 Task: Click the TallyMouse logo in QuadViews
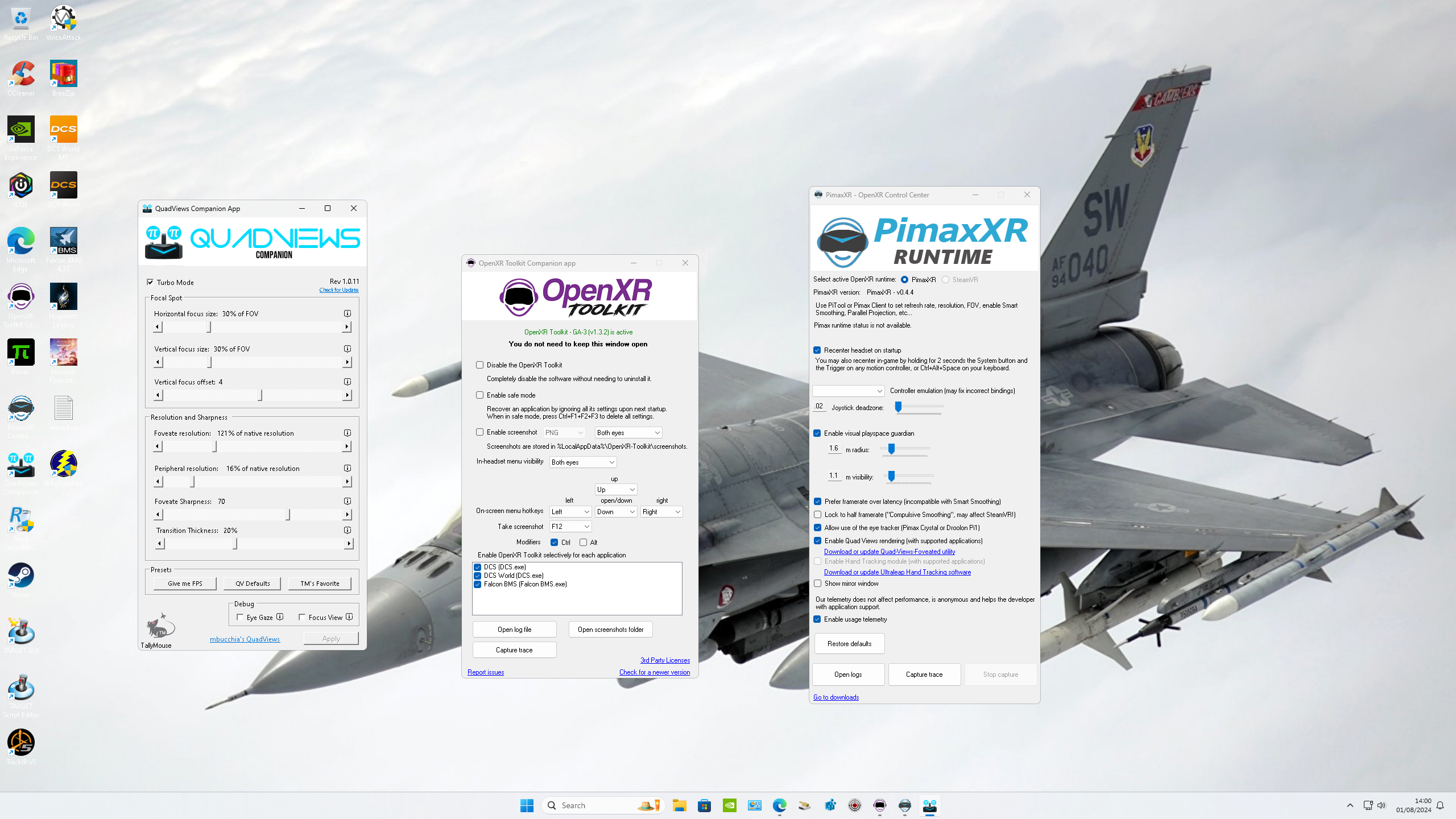[160, 626]
